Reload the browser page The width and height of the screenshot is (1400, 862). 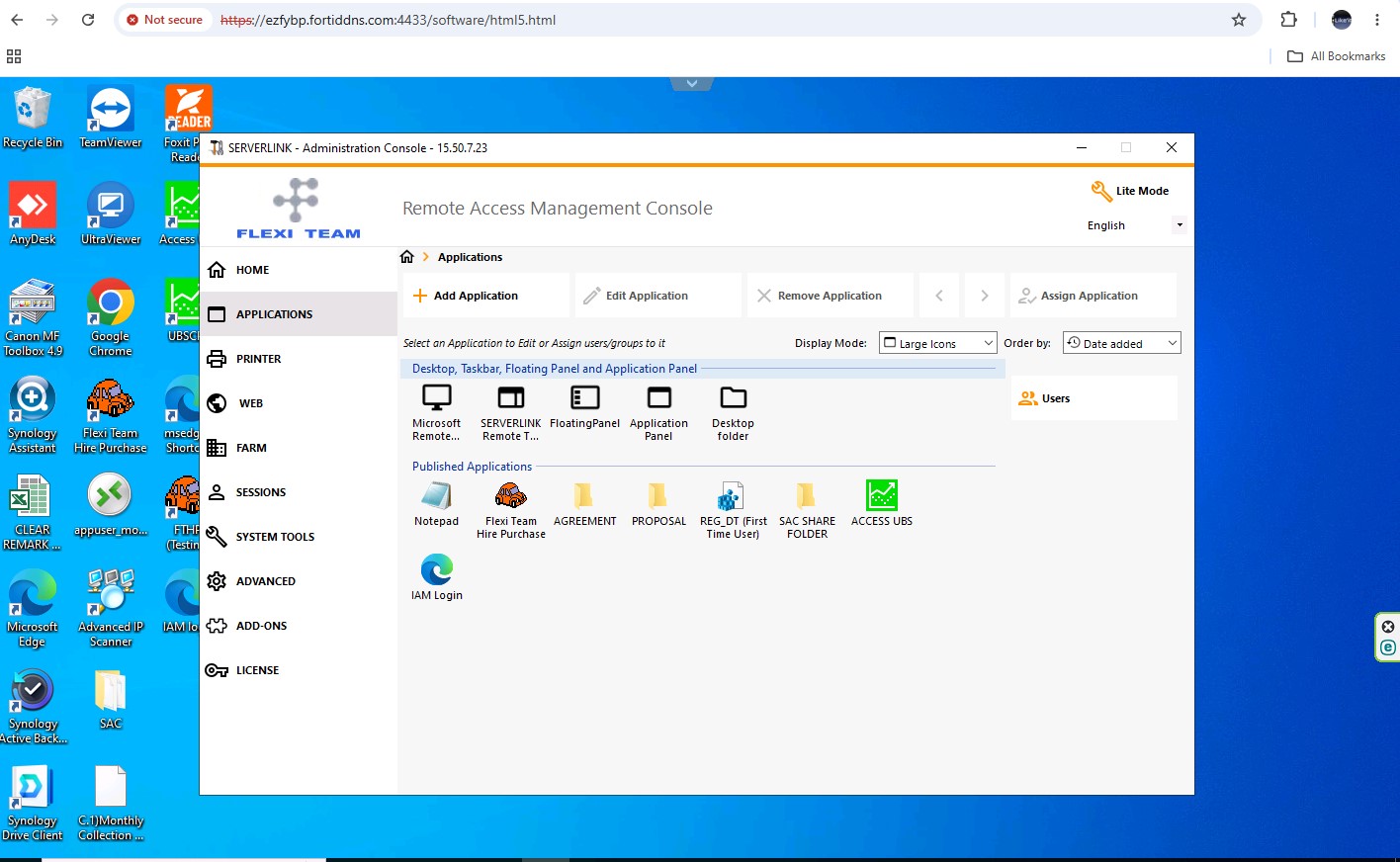point(88,20)
